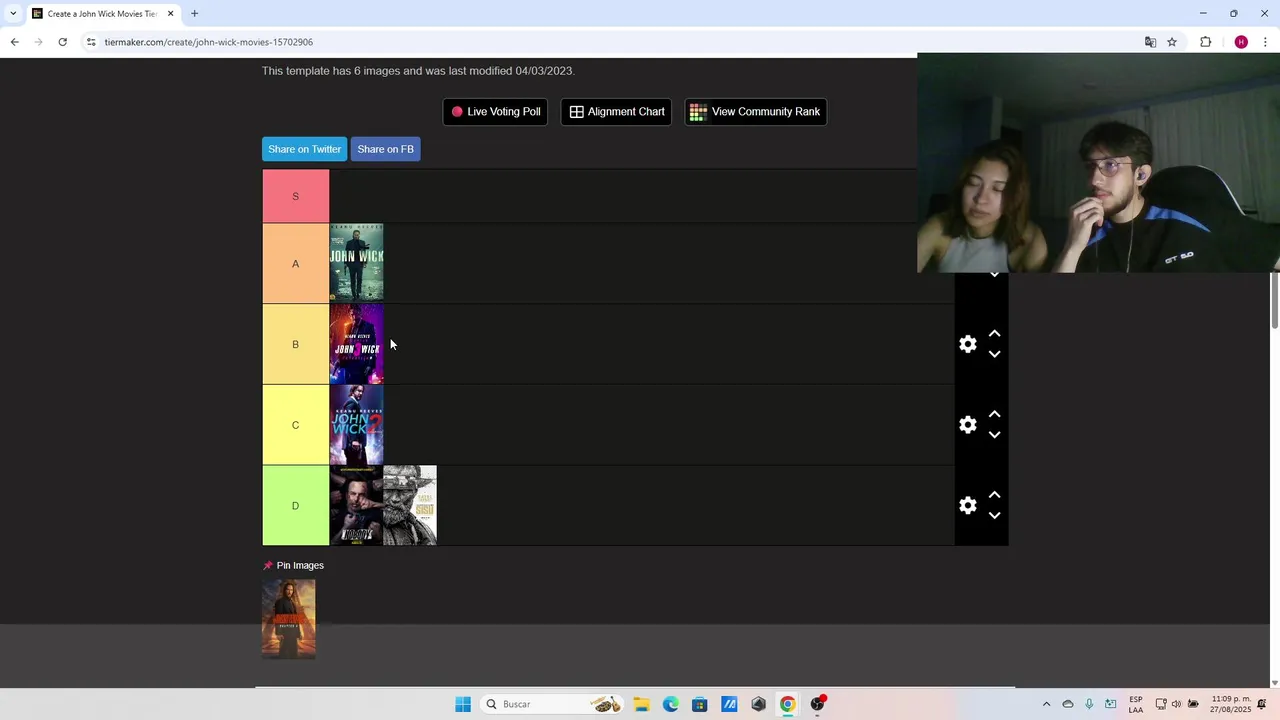
Task: Open dark hexagon app in taskbar
Action: tap(759, 704)
